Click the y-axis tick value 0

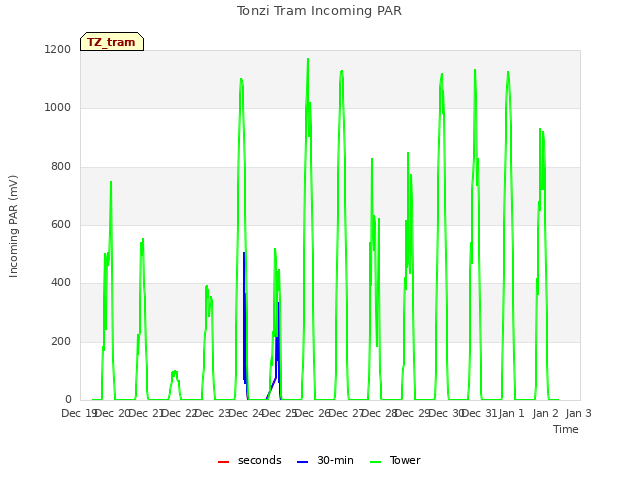(68, 399)
